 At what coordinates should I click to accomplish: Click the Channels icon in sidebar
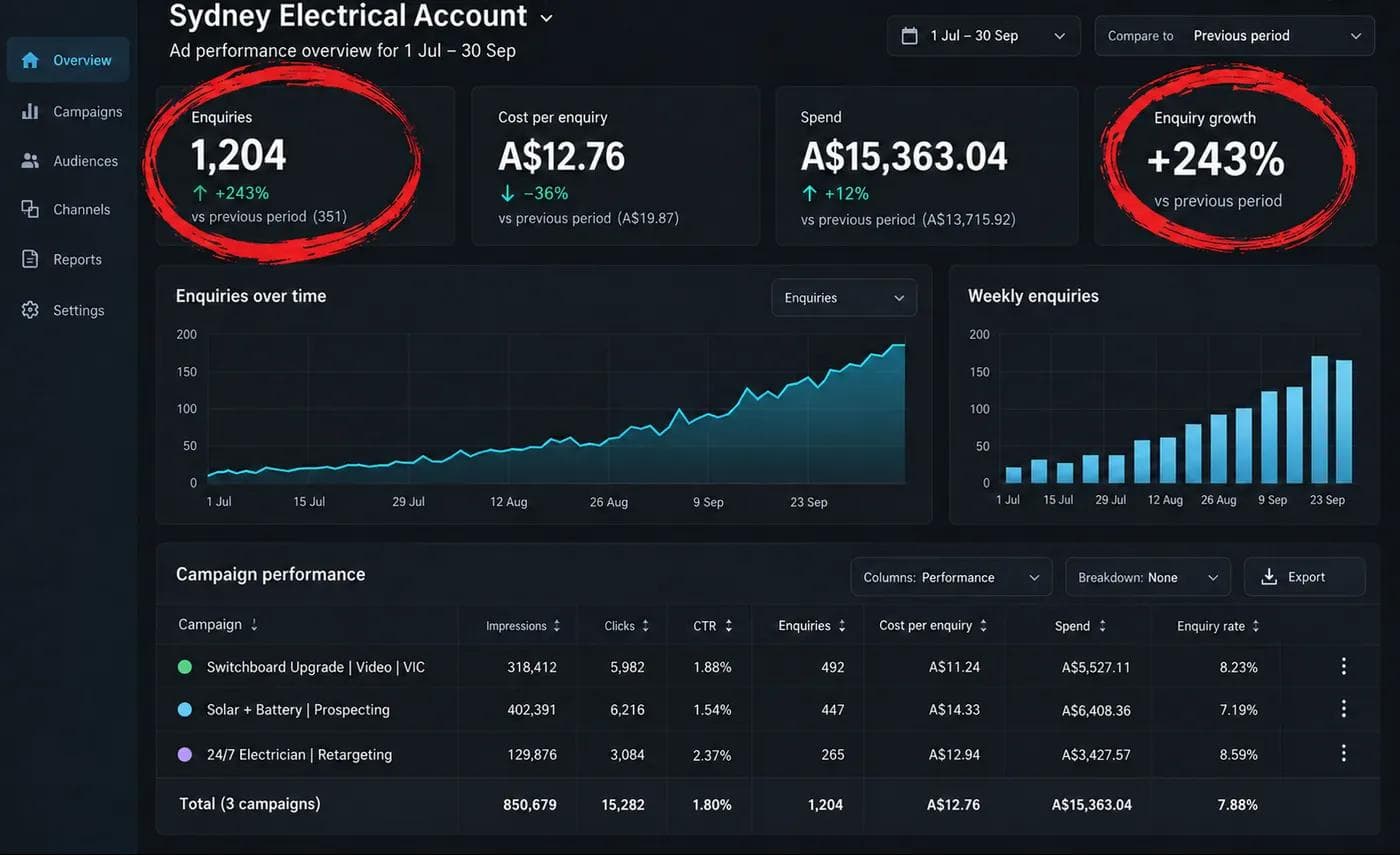coord(30,209)
